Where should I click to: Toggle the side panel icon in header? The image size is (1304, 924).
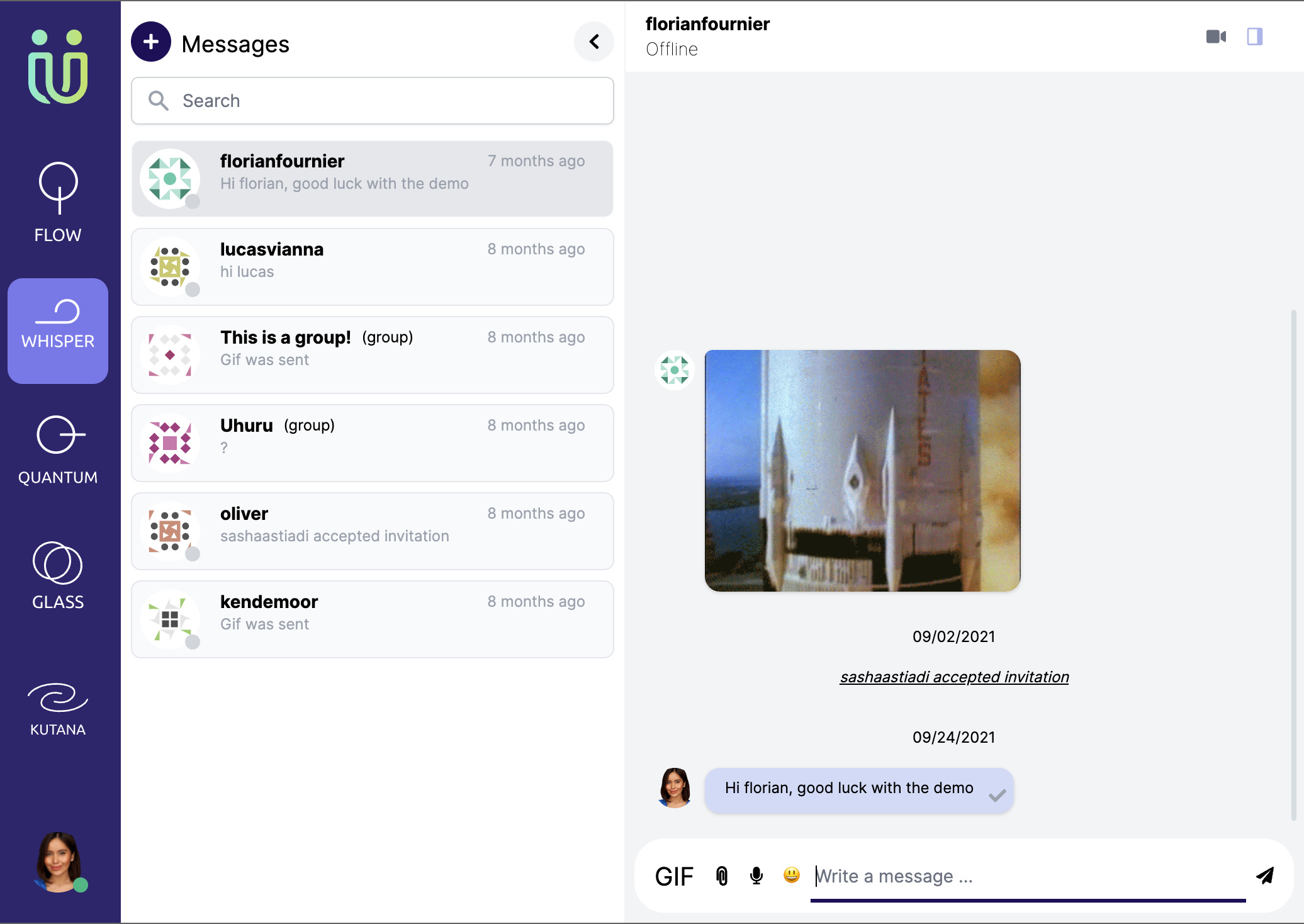[1255, 37]
